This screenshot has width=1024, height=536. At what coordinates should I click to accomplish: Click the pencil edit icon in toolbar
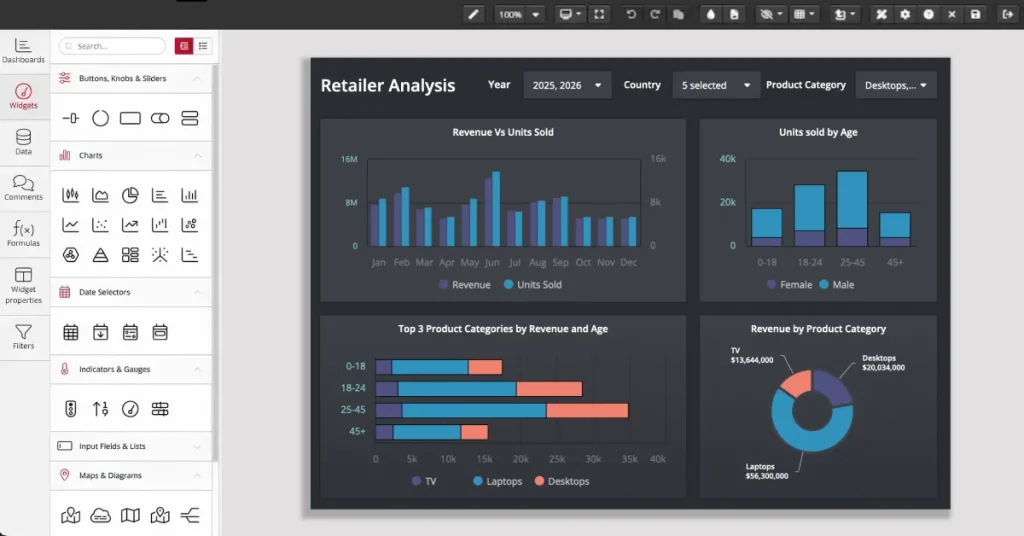(x=473, y=14)
